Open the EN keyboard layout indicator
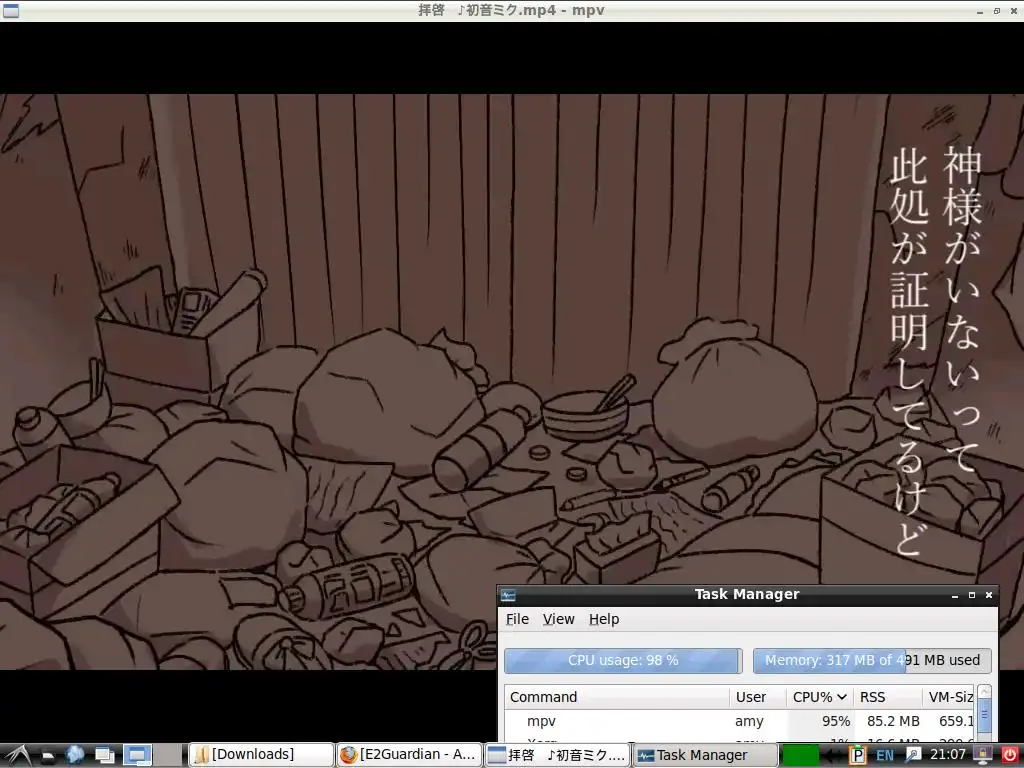 885,756
